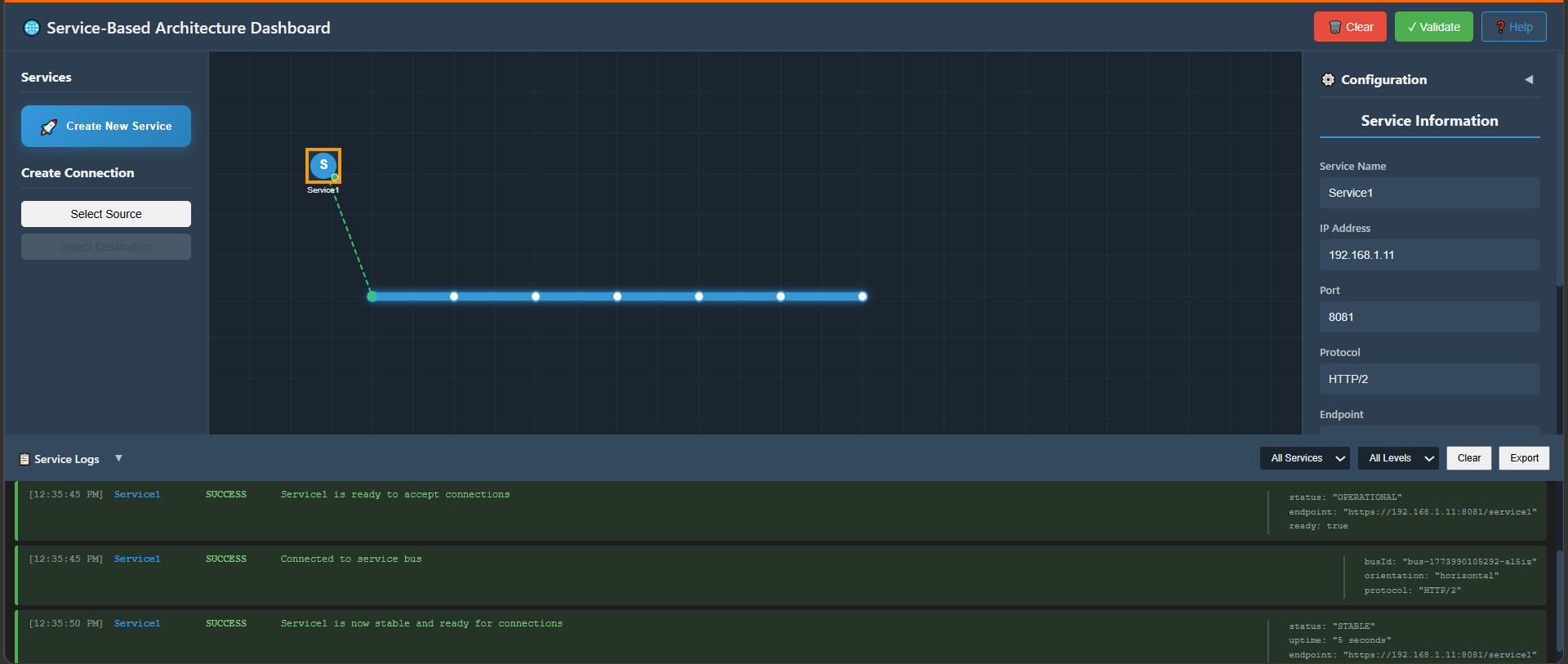The height and width of the screenshot is (664, 1568).
Task: Open the All Levels filter dropdown
Action: click(1398, 458)
